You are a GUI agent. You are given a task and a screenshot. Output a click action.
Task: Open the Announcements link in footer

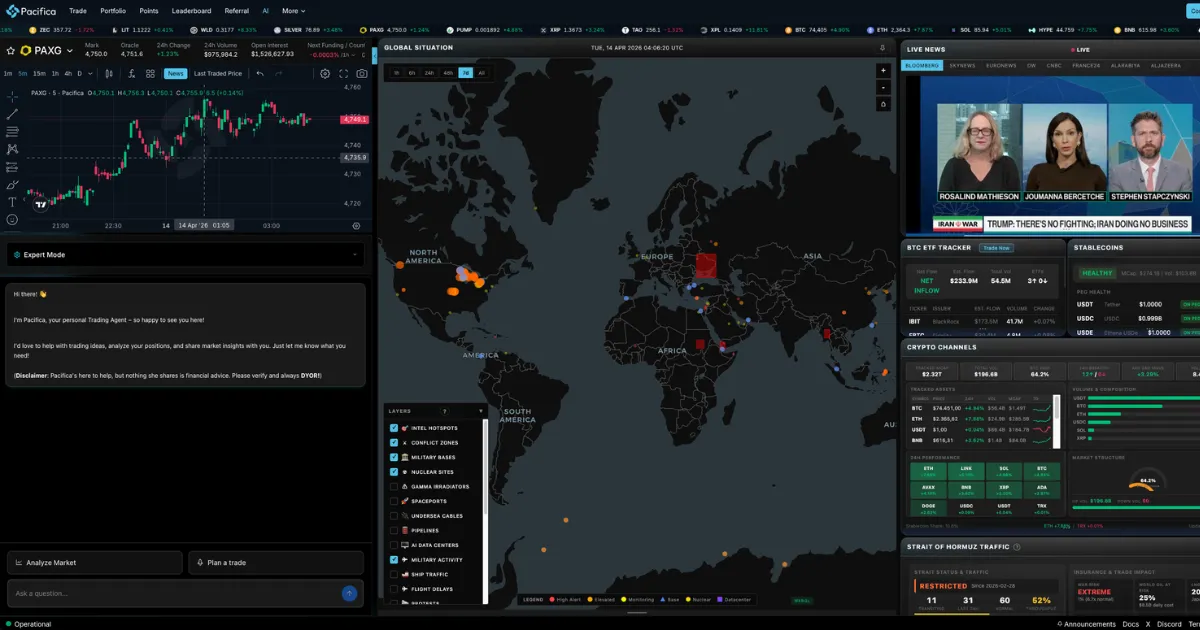1088,624
